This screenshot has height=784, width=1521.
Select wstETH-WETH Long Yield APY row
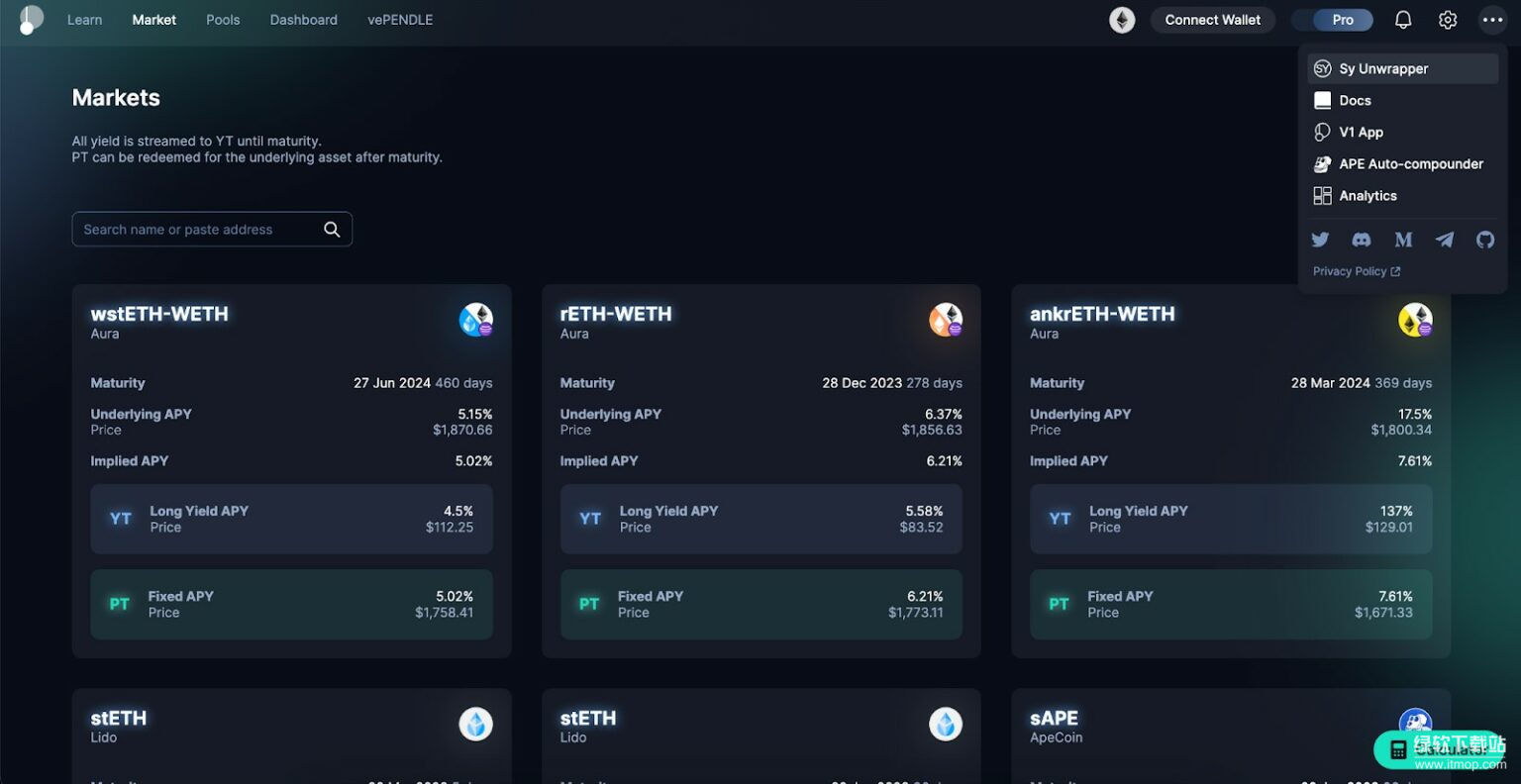point(291,519)
